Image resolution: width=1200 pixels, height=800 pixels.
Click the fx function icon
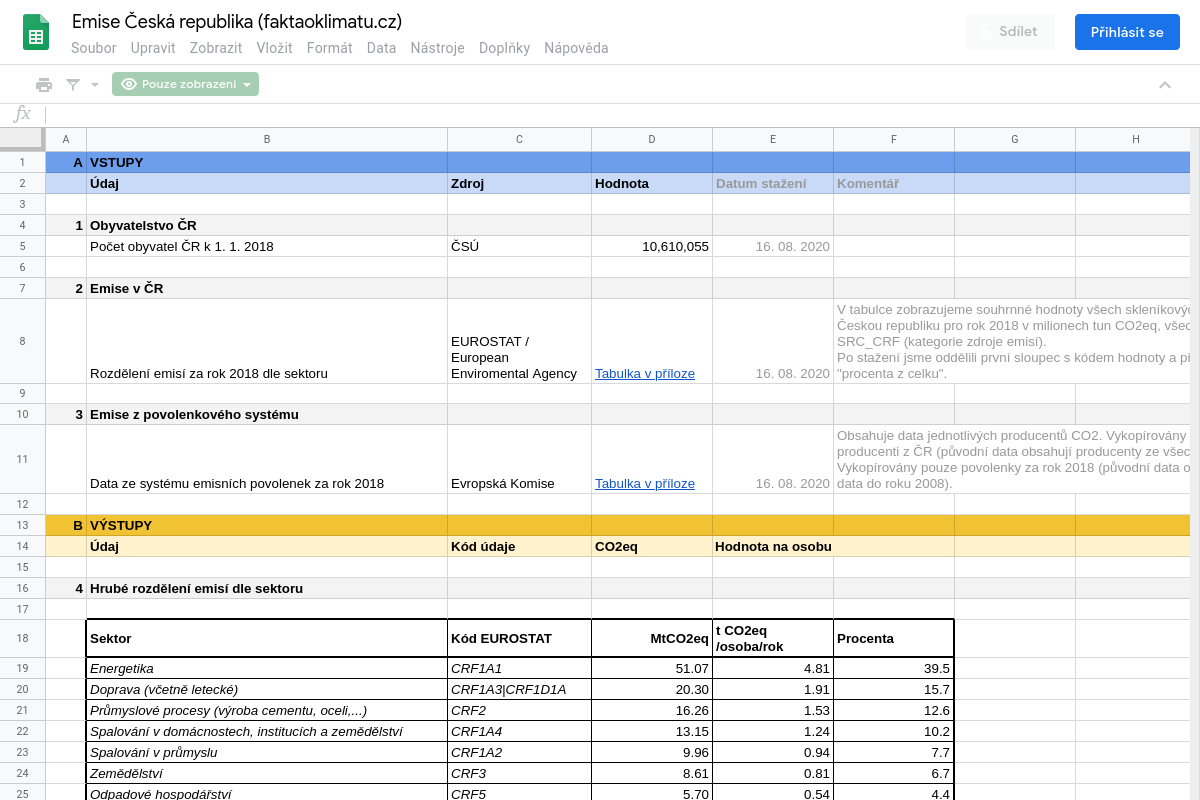[x=22, y=114]
